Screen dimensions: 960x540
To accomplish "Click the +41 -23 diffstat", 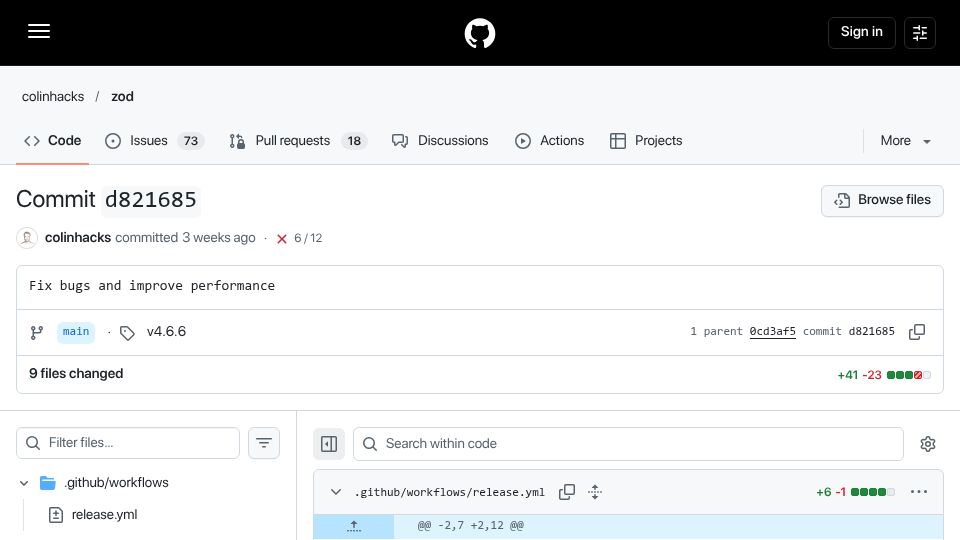I will pyautogui.click(x=883, y=375).
